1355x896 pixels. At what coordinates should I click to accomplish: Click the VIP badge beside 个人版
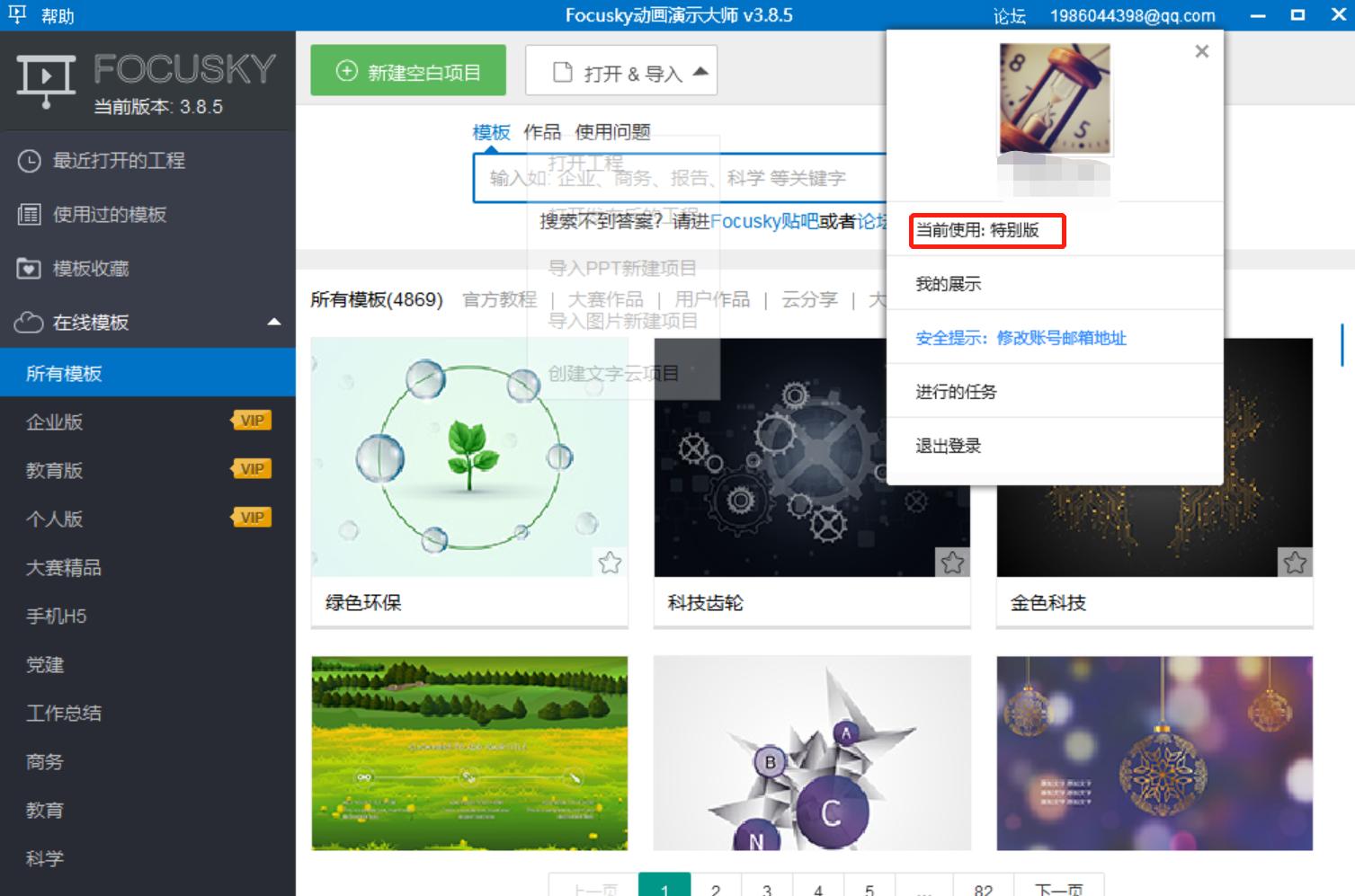(251, 517)
